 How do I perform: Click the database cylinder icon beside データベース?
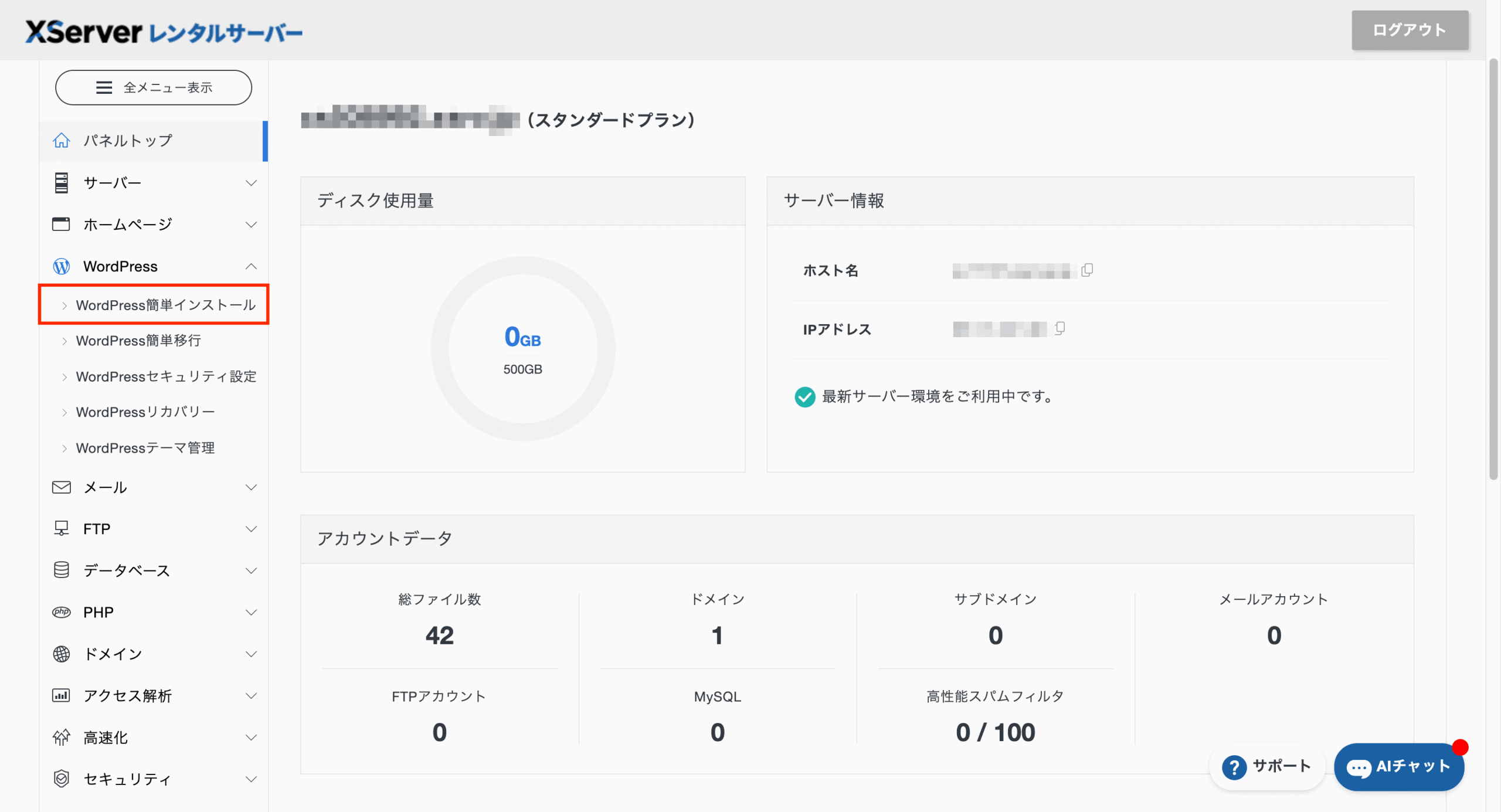(62, 570)
